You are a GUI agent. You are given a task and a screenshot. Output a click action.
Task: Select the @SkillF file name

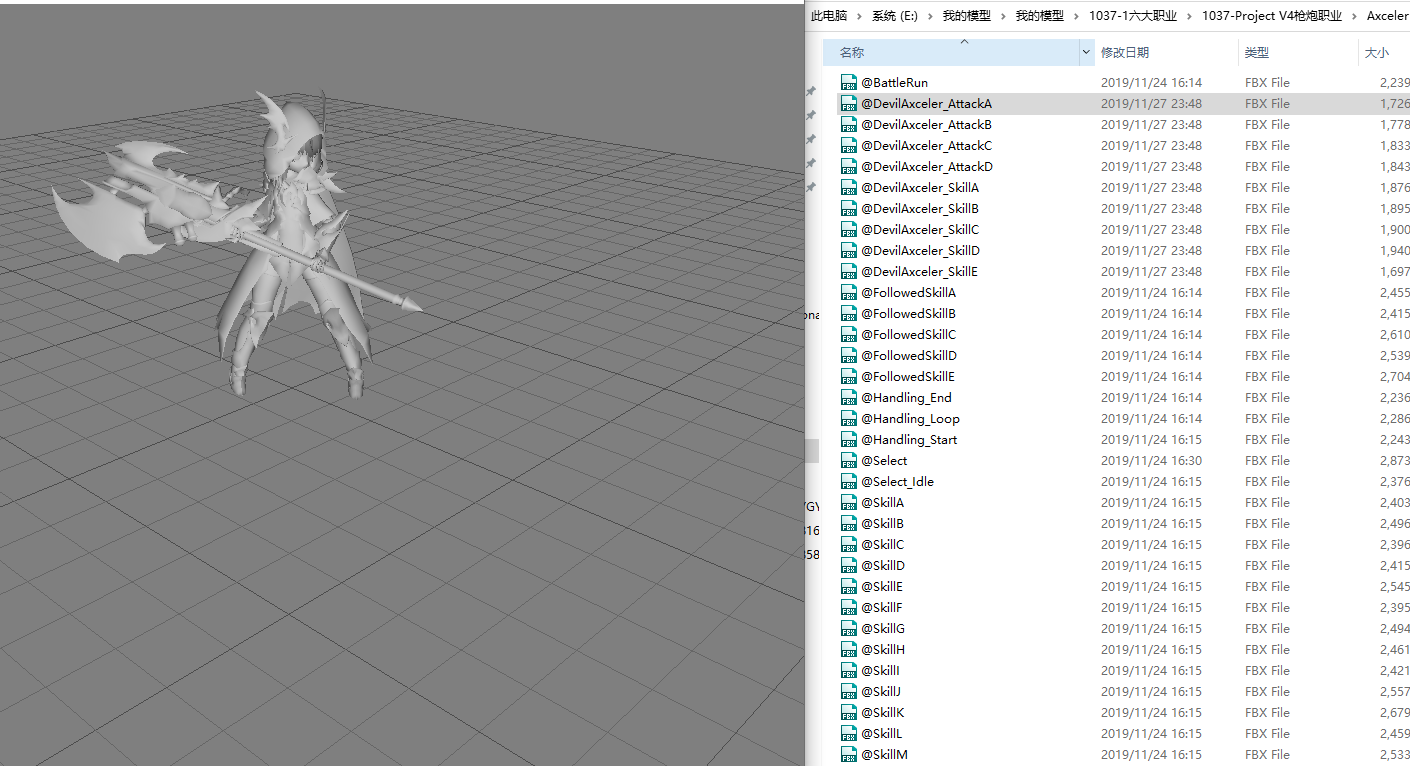pyautogui.click(x=882, y=607)
